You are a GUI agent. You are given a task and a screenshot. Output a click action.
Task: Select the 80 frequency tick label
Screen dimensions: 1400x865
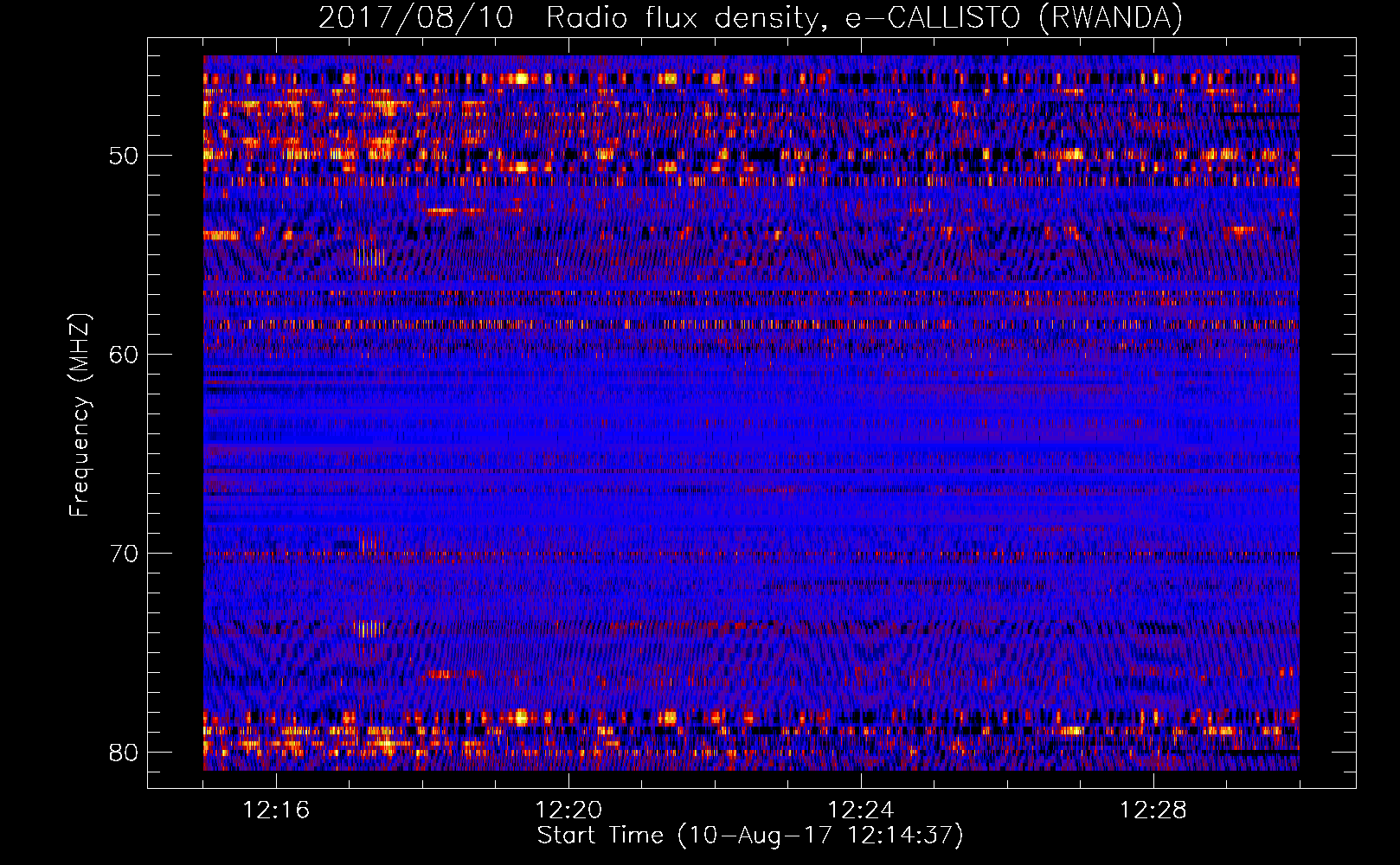pos(124,752)
